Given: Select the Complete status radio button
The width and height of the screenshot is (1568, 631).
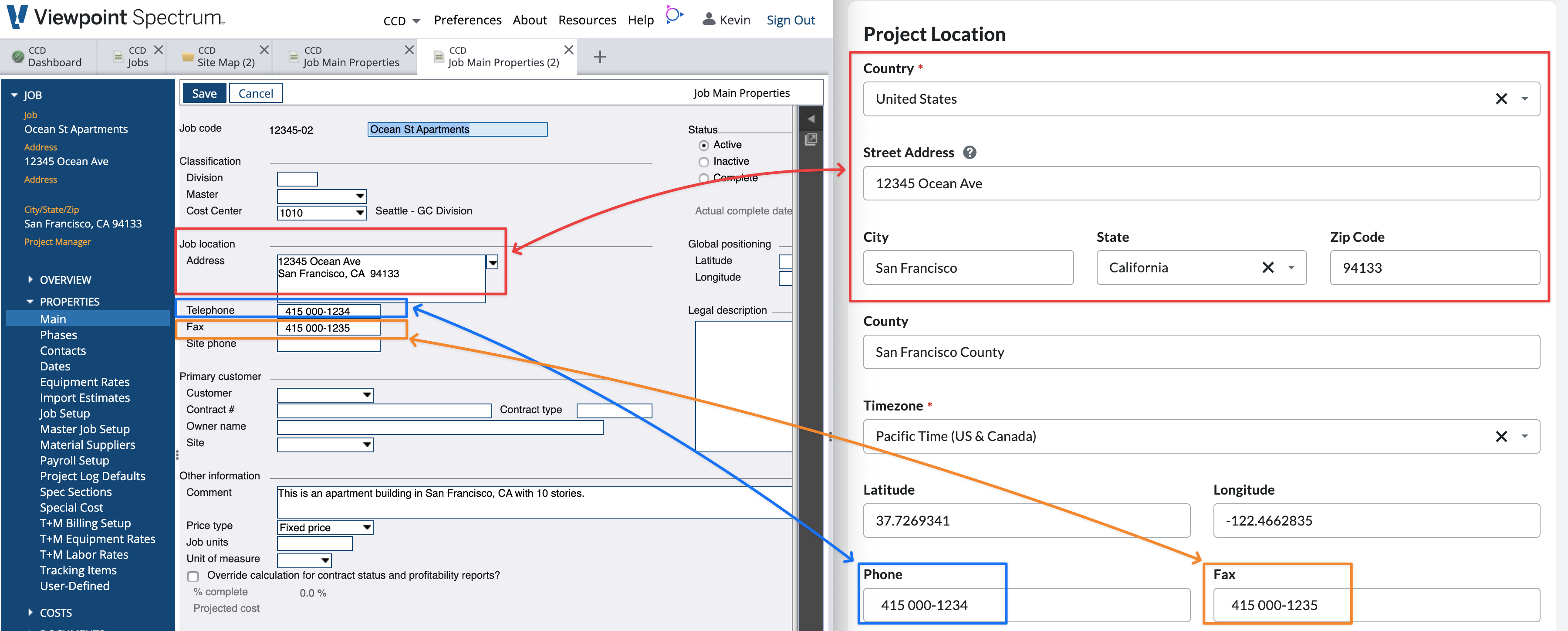Looking at the screenshot, I should (704, 179).
